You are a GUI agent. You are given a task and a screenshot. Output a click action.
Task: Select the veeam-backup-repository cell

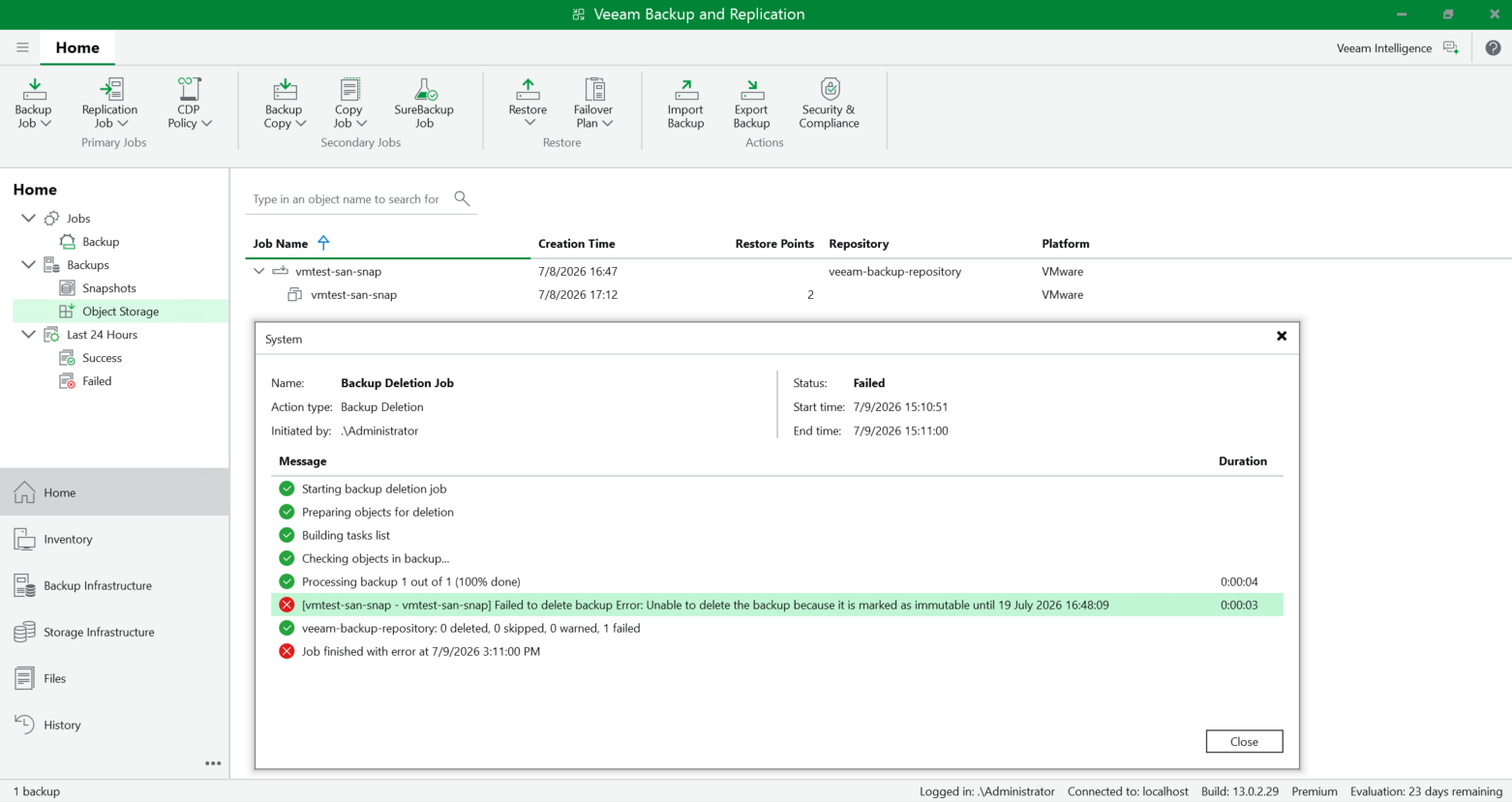(895, 272)
